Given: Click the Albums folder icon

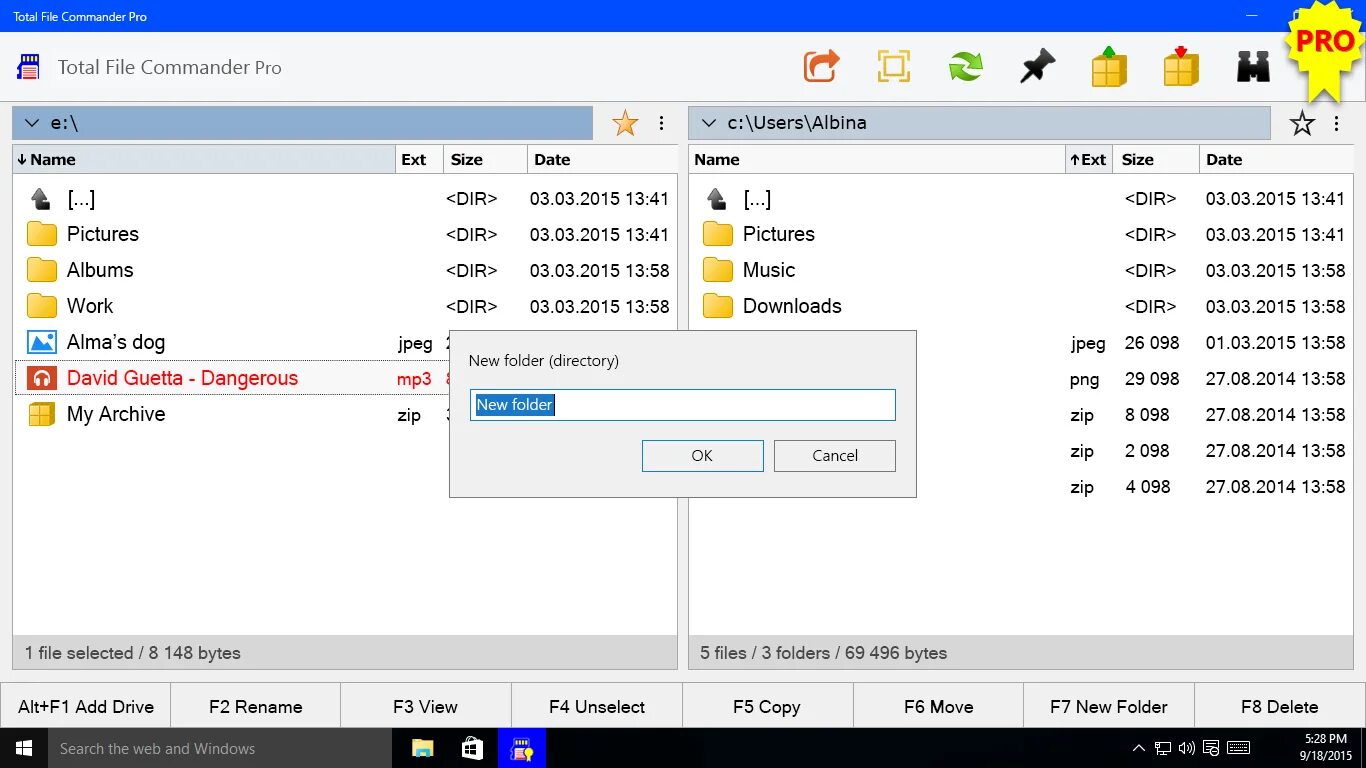Looking at the screenshot, I should pyautogui.click(x=41, y=270).
